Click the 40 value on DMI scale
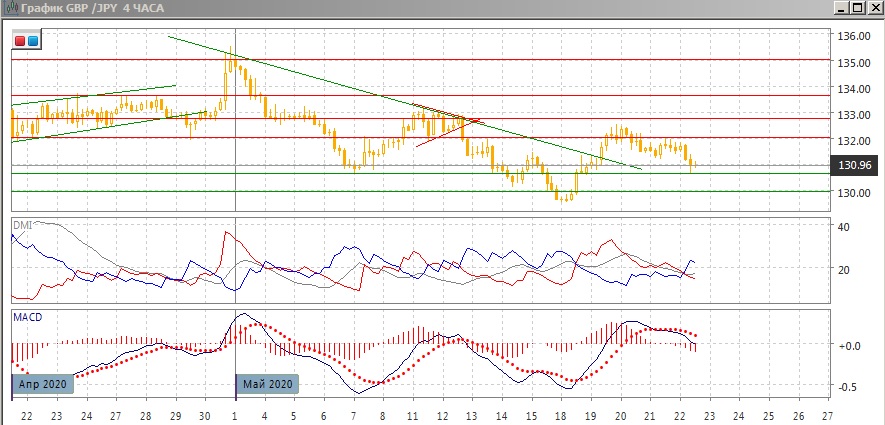The image size is (885, 425). tap(844, 227)
